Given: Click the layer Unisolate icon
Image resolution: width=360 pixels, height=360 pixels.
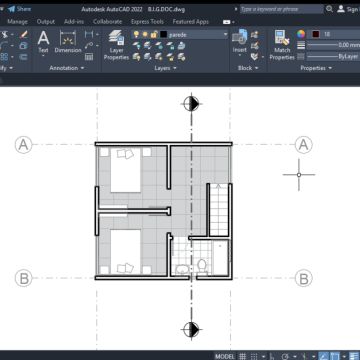Looking at the screenshot, I should point(148,57).
